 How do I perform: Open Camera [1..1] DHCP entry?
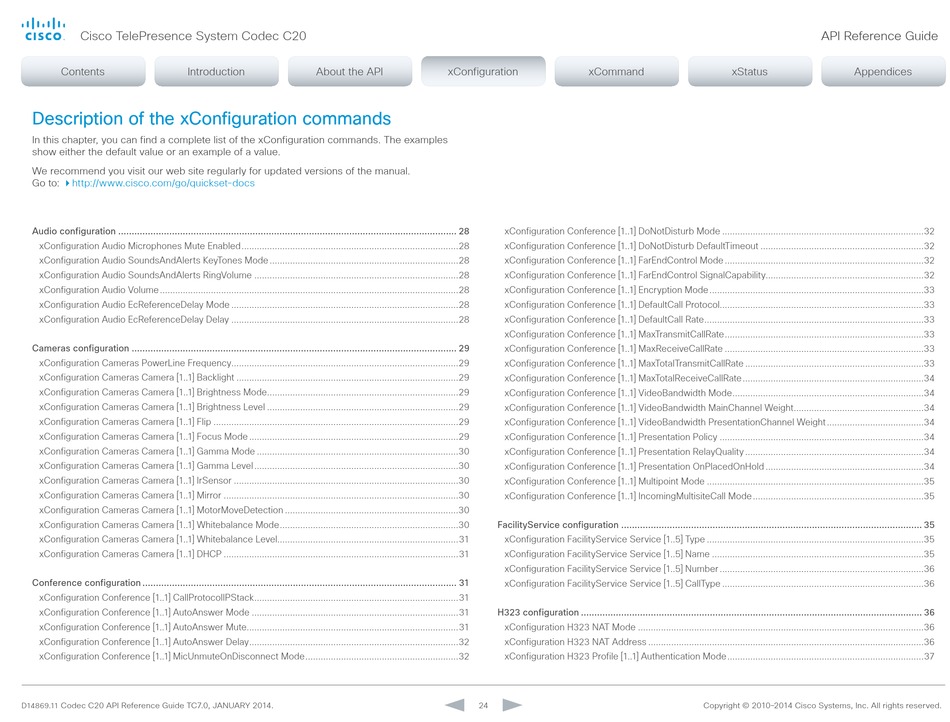point(254,554)
